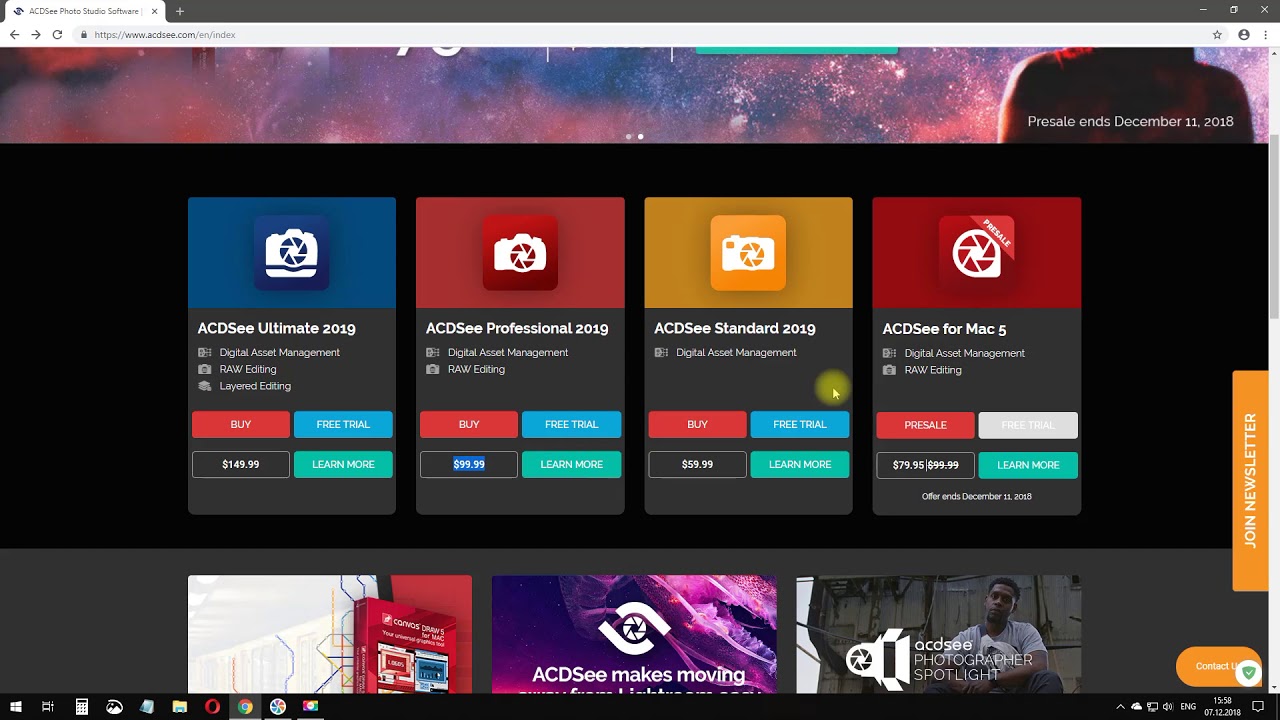Start free trial of ACDSee Professional 2019
Viewport: 1280px width, 720px height.
click(571, 424)
